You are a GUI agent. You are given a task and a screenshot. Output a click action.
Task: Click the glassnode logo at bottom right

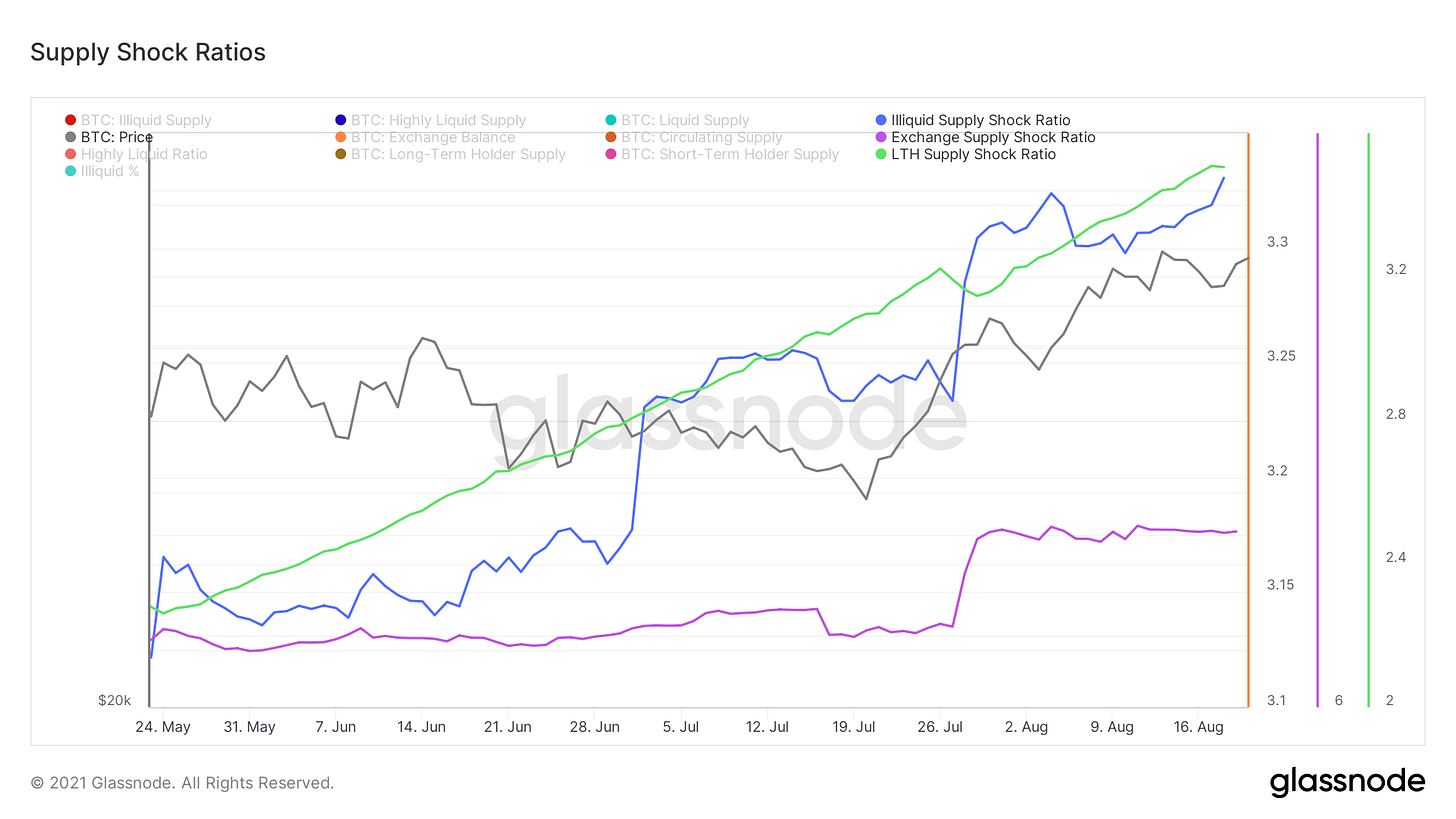pos(1347,782)
